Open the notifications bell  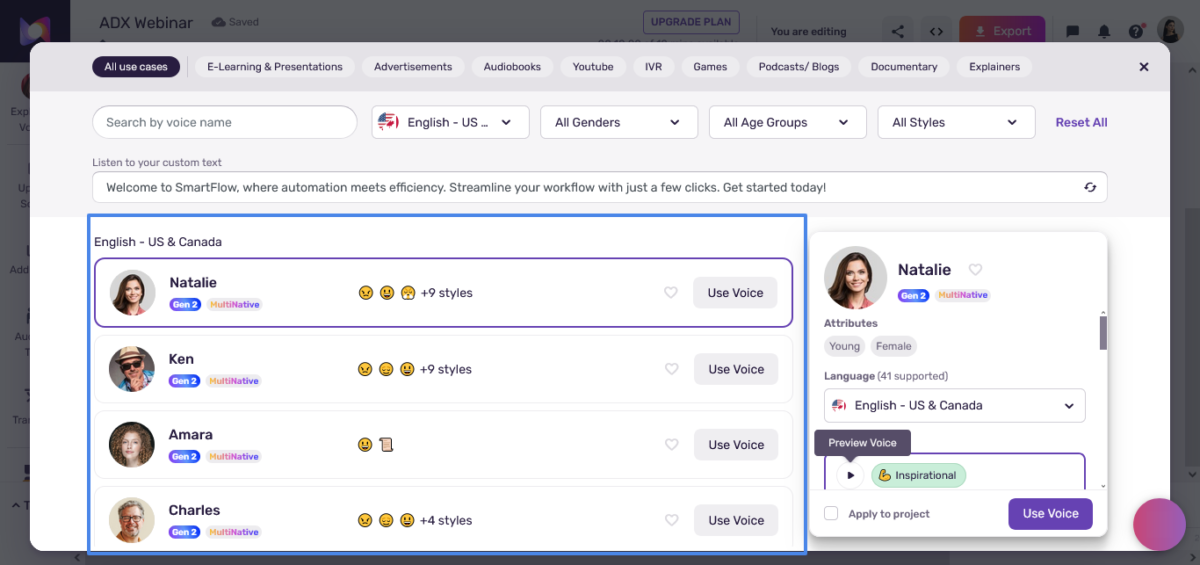pos(1104,31)
